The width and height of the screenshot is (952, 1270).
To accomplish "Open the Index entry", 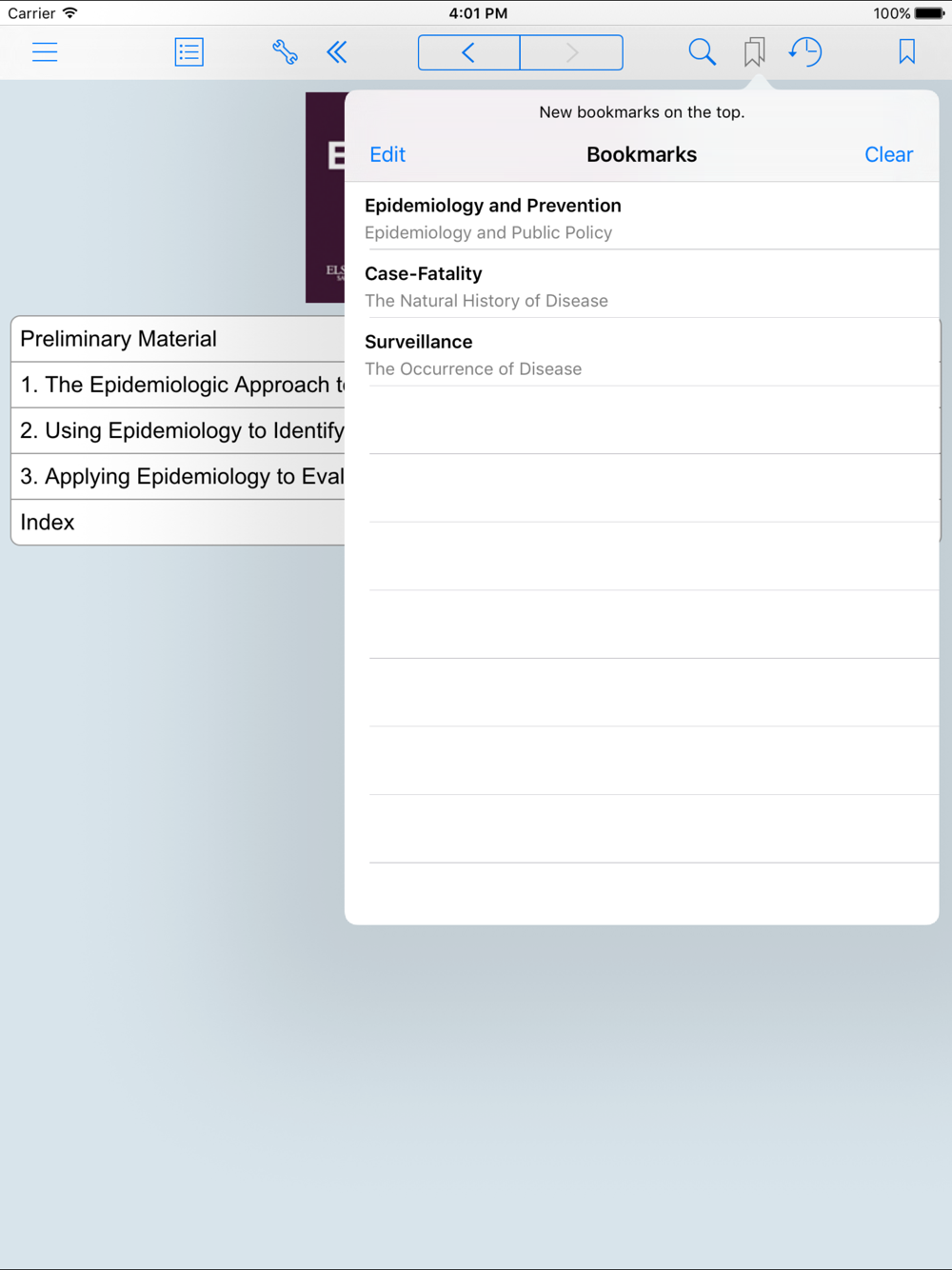I will point(178,522).
